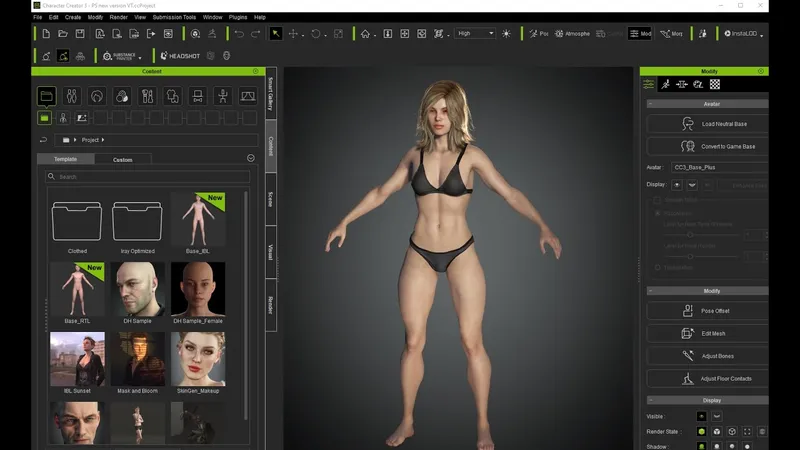
Task: Toggle the closed-eye Visible button
Action: (717, 416)
